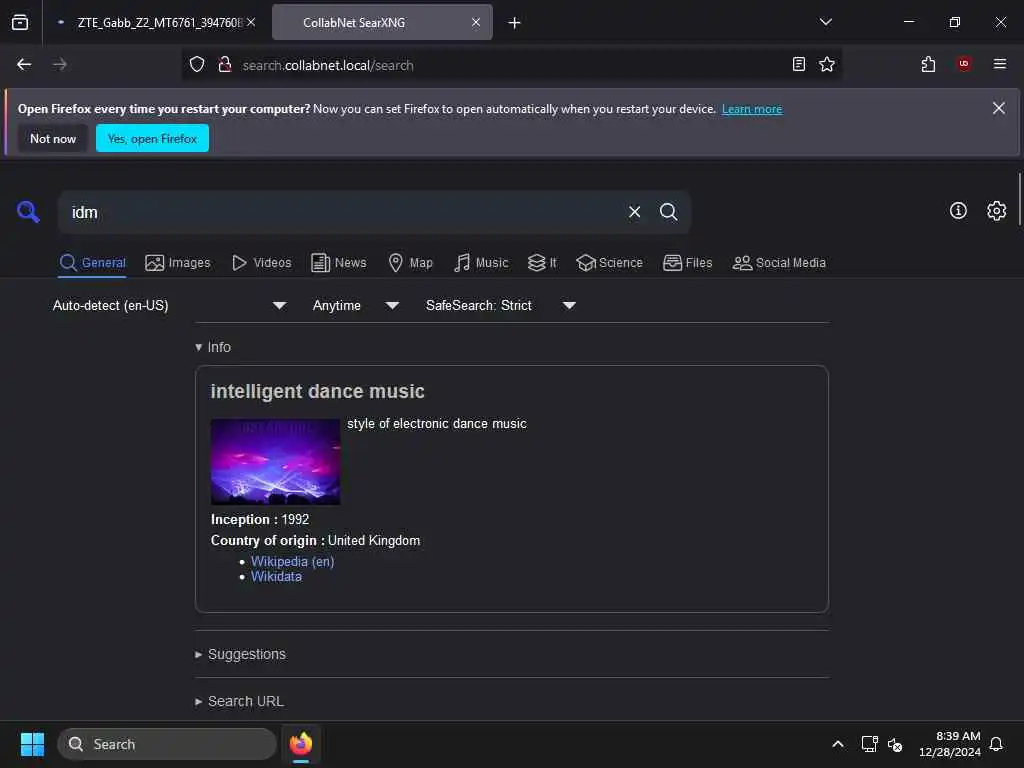Clear the search query with the X icon

coord(634,212)
